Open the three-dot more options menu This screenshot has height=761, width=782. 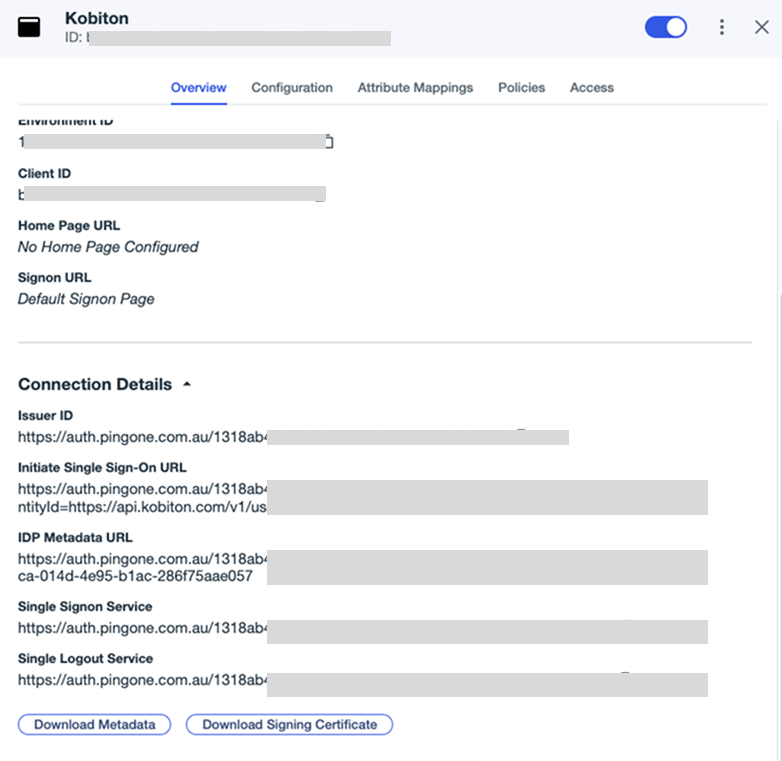722,27
